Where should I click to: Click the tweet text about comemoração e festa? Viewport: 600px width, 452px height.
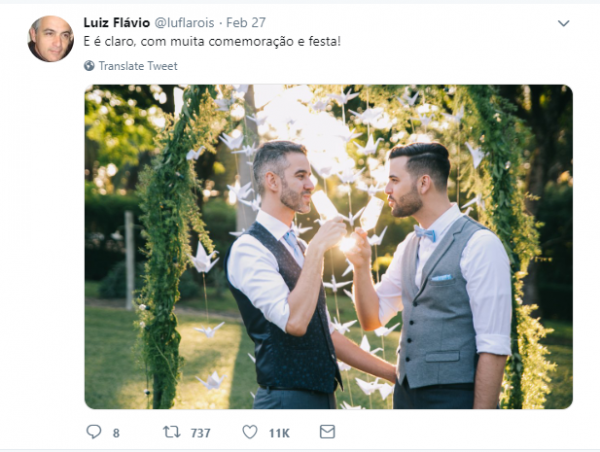pos(212,41)
